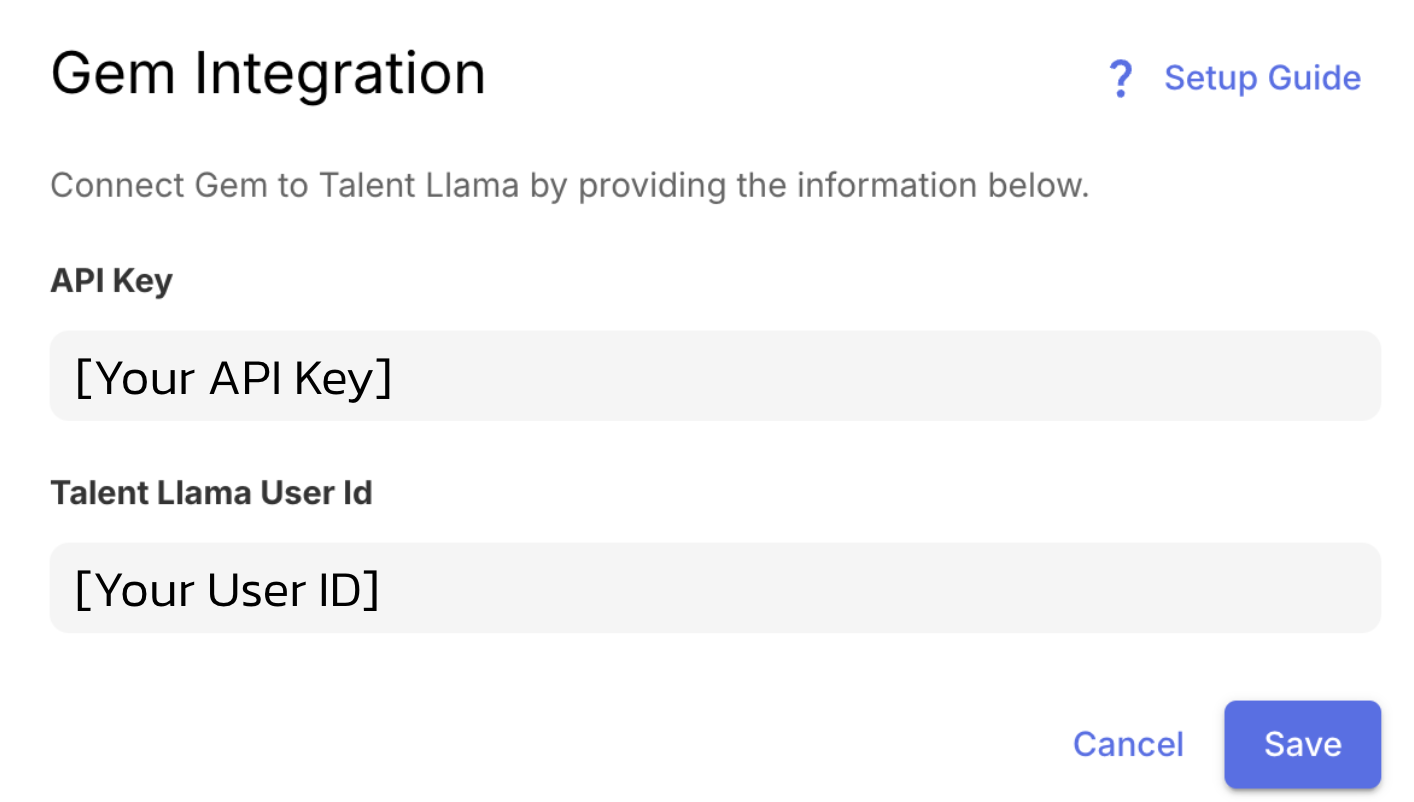1414x802 pixels.
Task: Cancel the Gem Integration dialog
Action: pyautogui.click(x=1128, y=744)
